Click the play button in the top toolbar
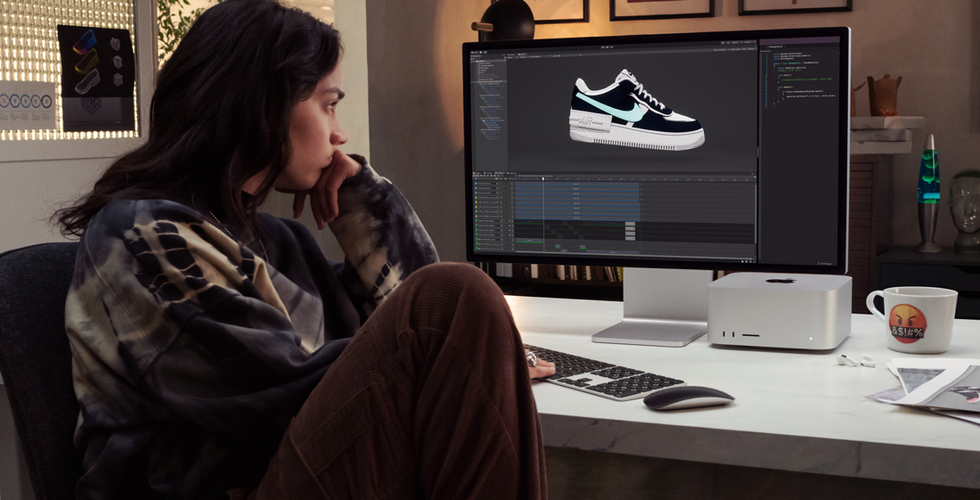The image size is (980, 500). 603,47
